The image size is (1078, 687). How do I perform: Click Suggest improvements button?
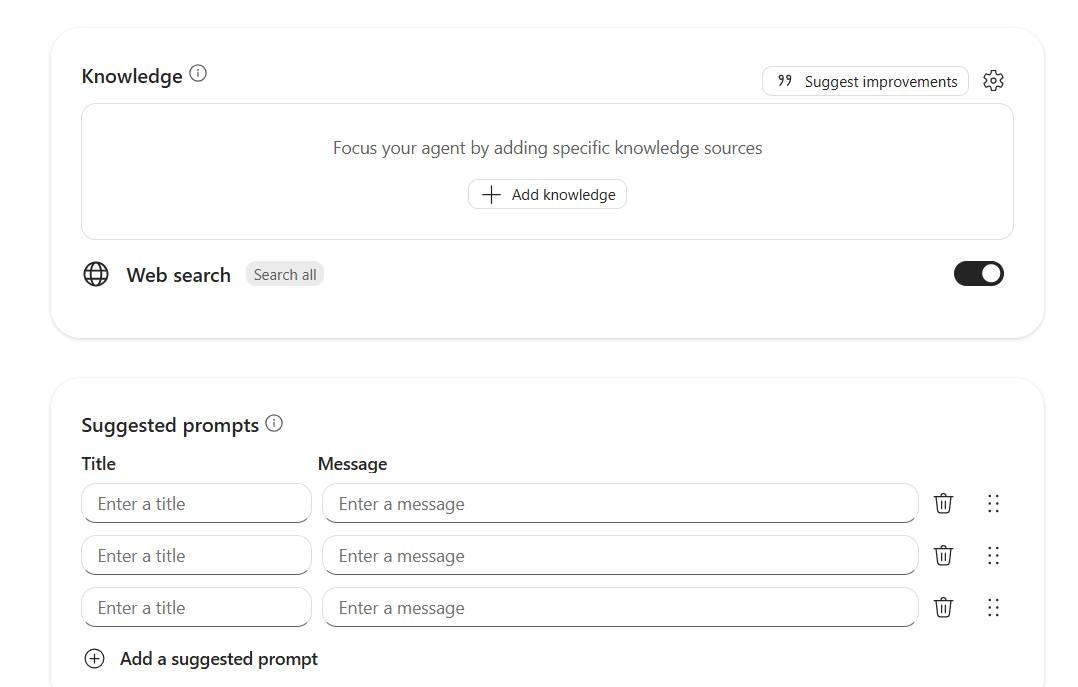pos(865,81)
